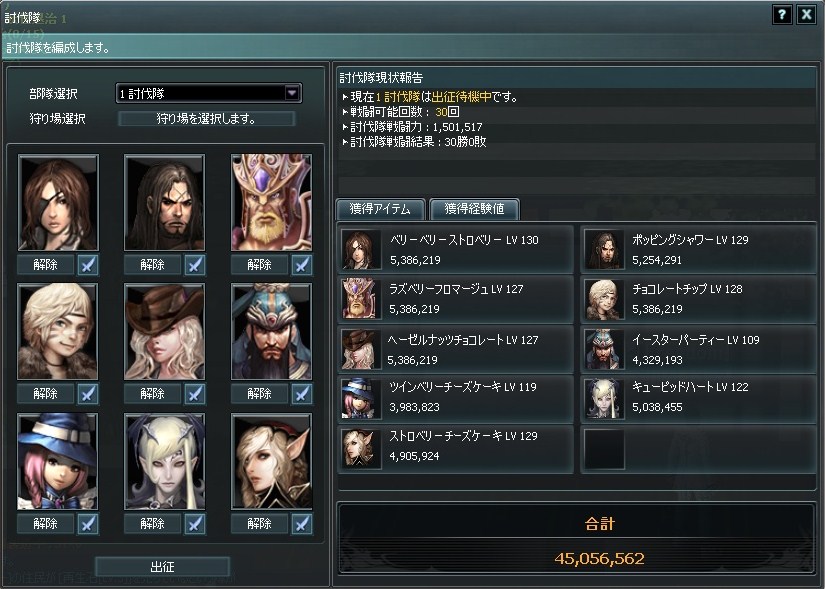Click the large elf-eared blonde woman portrait
The height and width of the screenshot is (589, 825).
[271, 462]
